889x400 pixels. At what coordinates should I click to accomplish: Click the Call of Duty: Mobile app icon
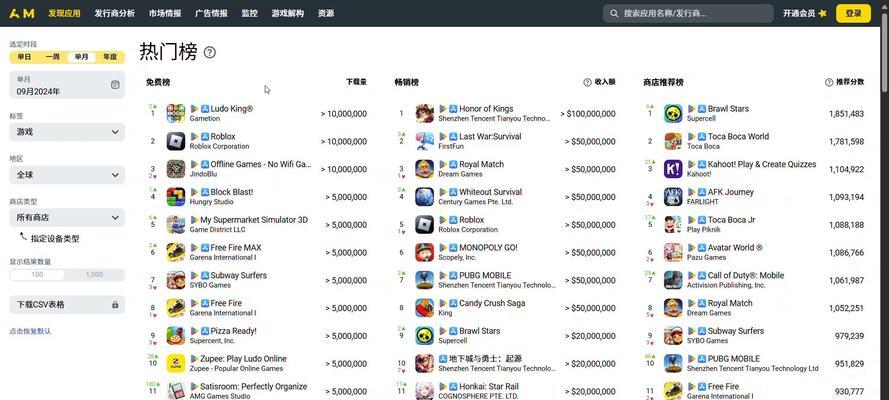[x=674, y=280]
